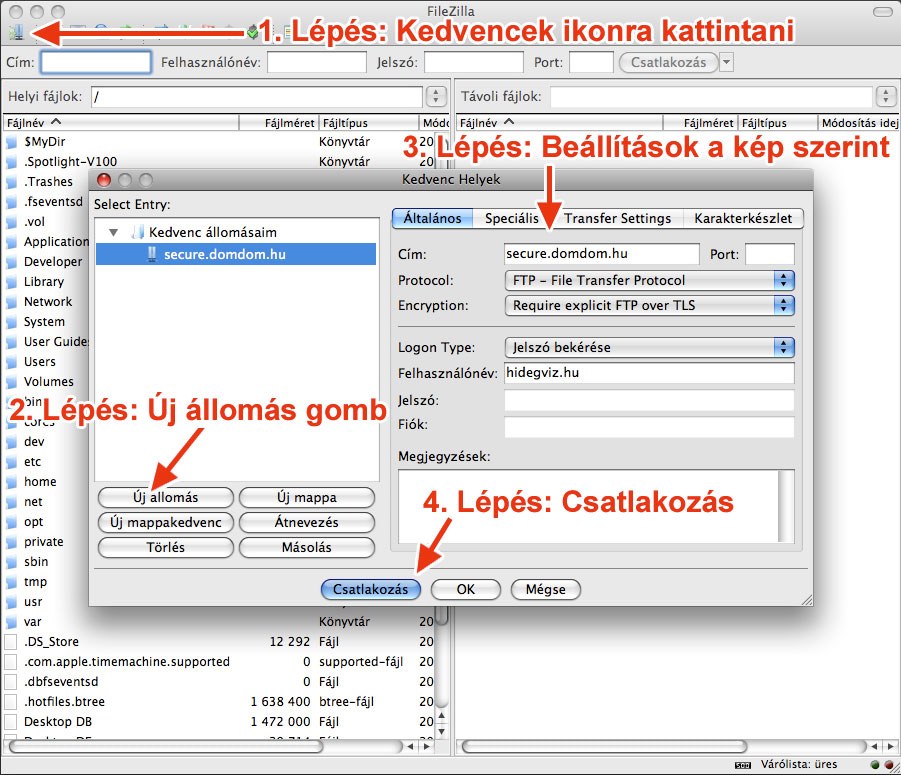Click the file icon beside Desktop DB
The image size is (901, 775).
pos(10,722)
